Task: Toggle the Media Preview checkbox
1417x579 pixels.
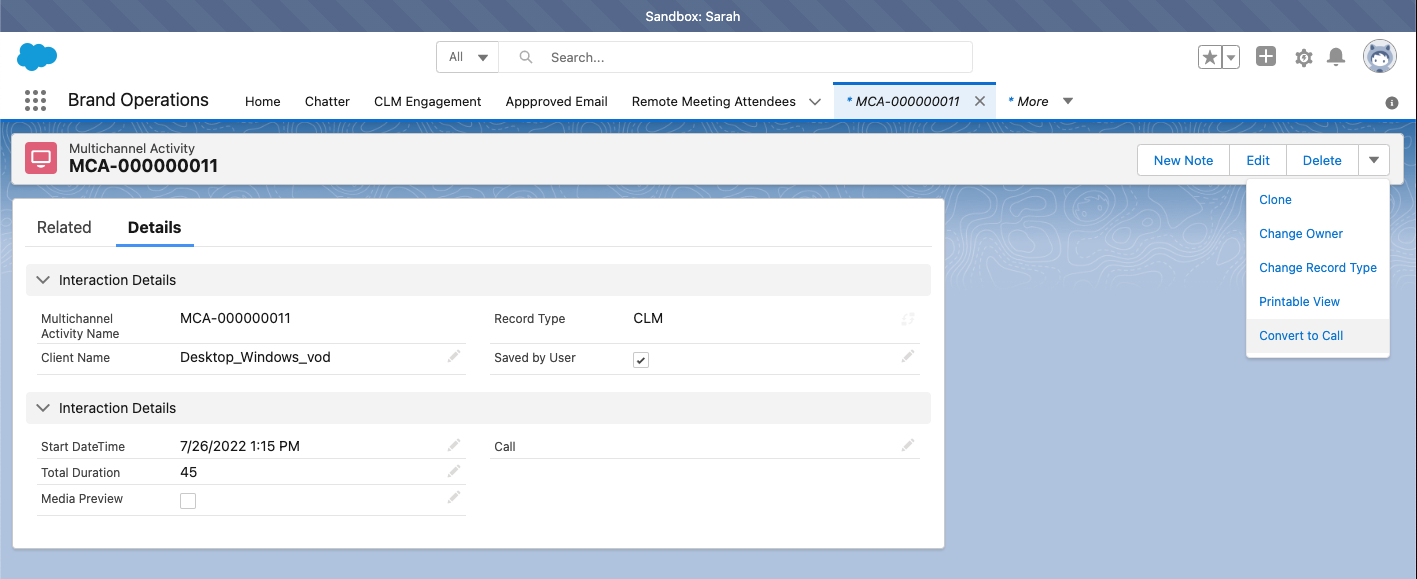Action: click(188, 501)
